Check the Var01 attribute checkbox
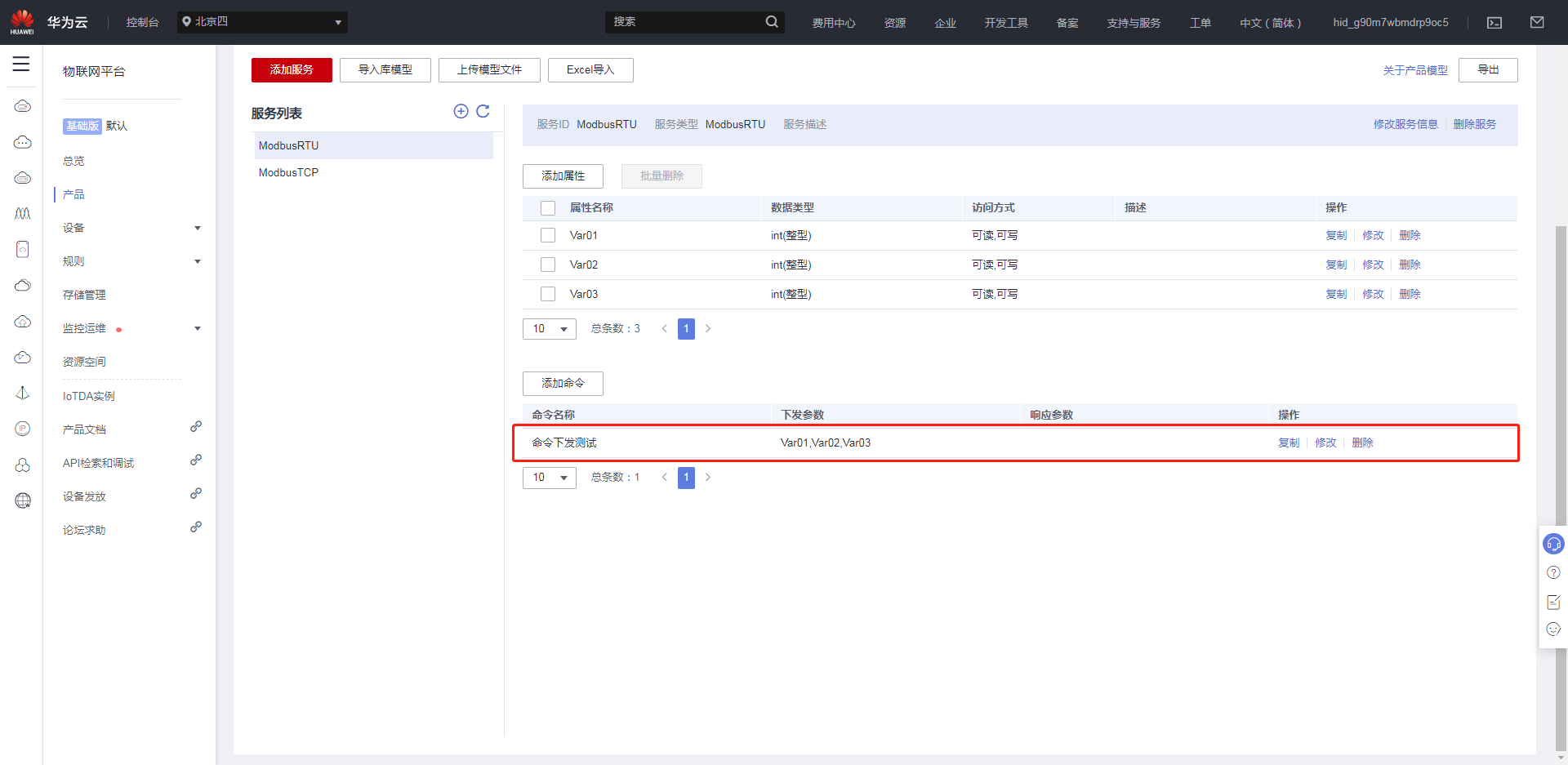The height and width of the screenshot is (765, 1568). (548, 235)
